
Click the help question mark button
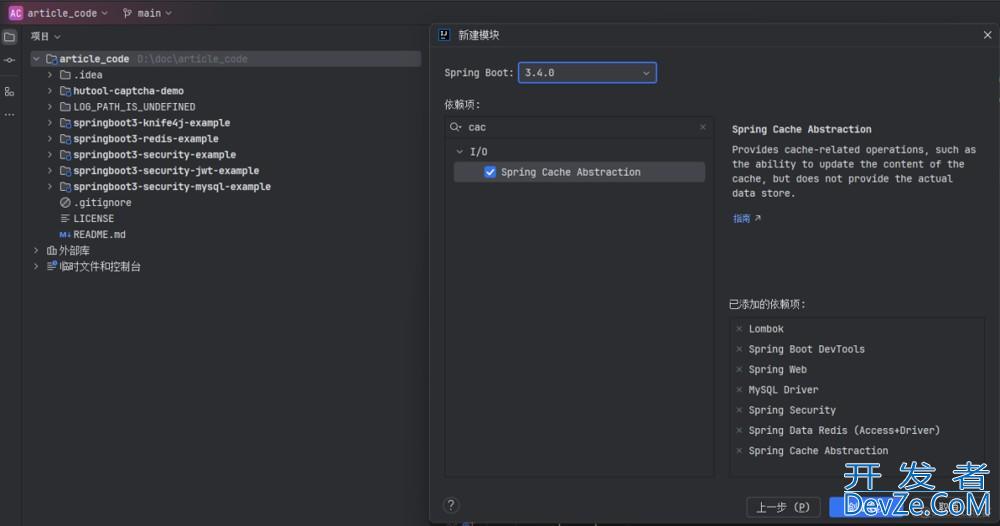pyautogui.click(x=451, y=505)
